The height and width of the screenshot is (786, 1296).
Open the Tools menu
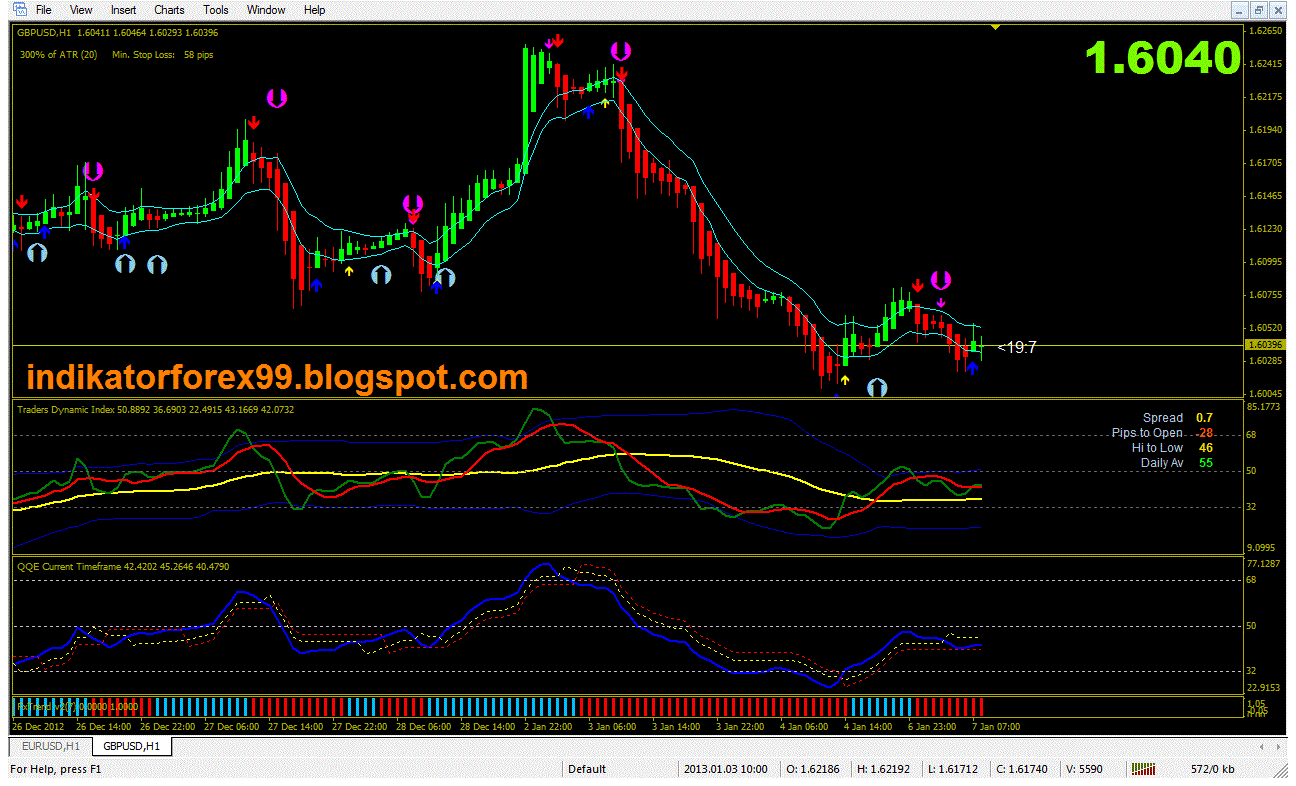216,10
